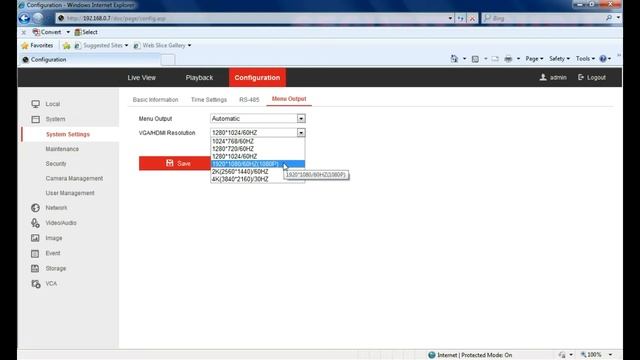Click the Configuration top tab
Viewport: 640px width, 360px height.
pos(257,78)
